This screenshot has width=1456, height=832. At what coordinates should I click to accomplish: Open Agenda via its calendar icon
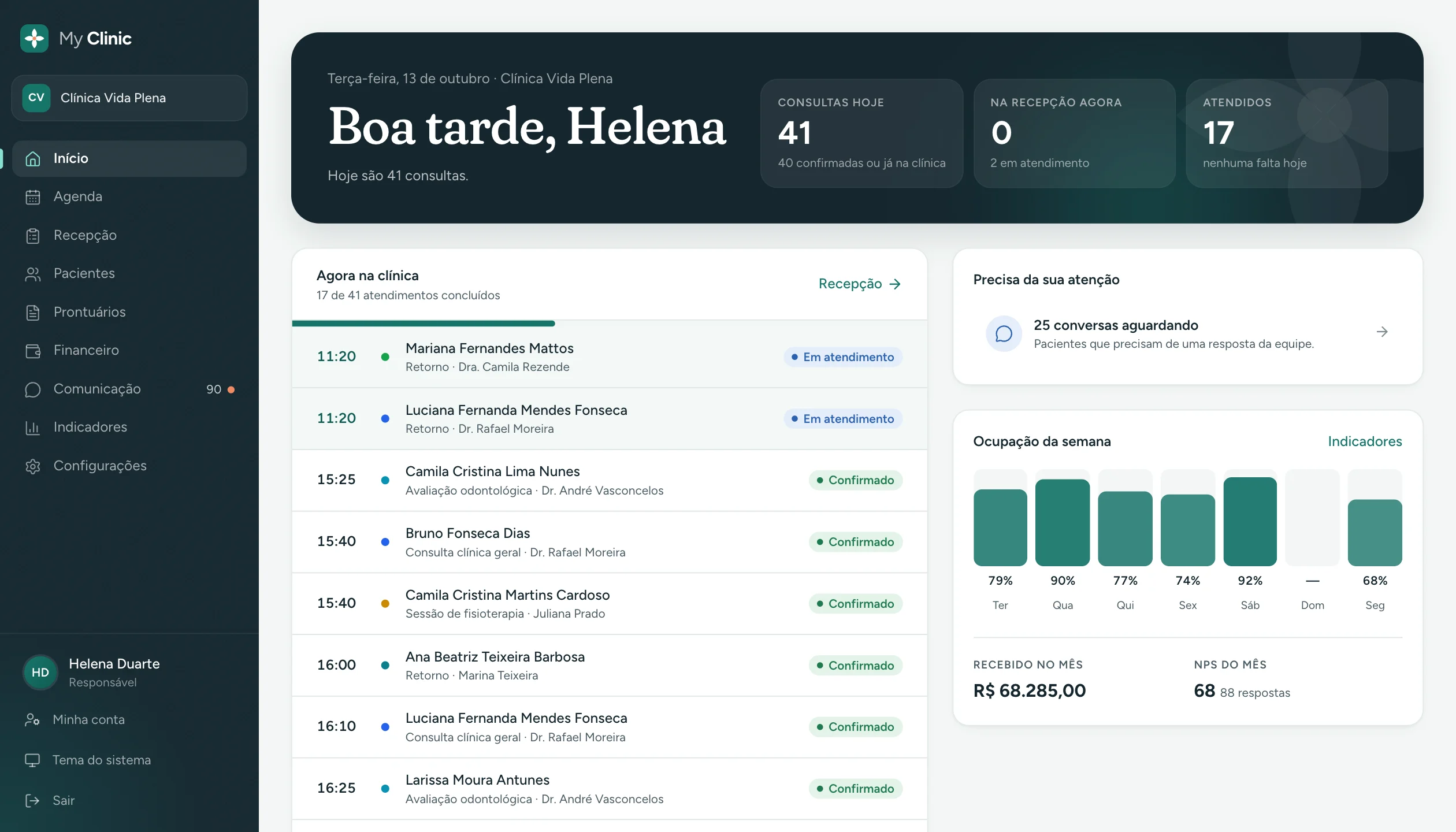(33, 197)
